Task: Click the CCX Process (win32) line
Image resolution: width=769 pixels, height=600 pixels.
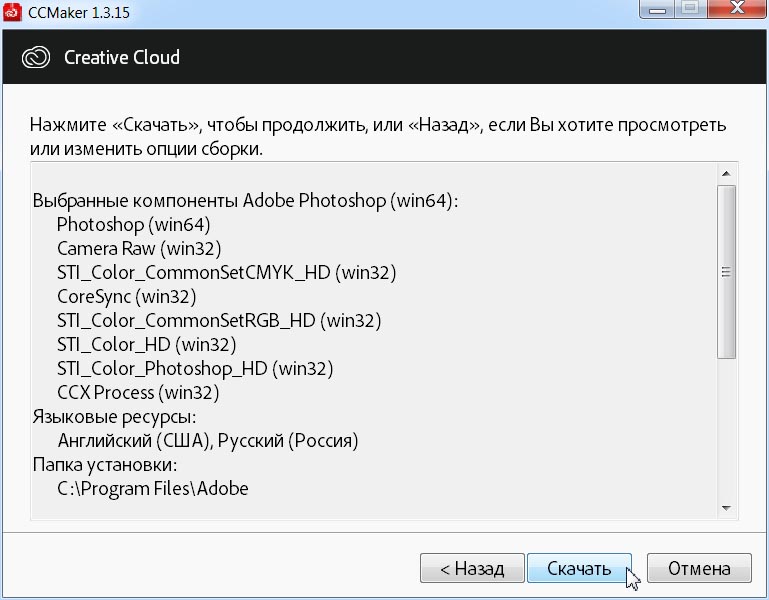Action: (x=138, y=392)
